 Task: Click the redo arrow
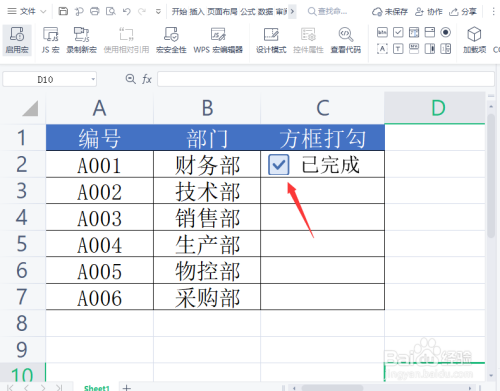(x=142, y=12)
